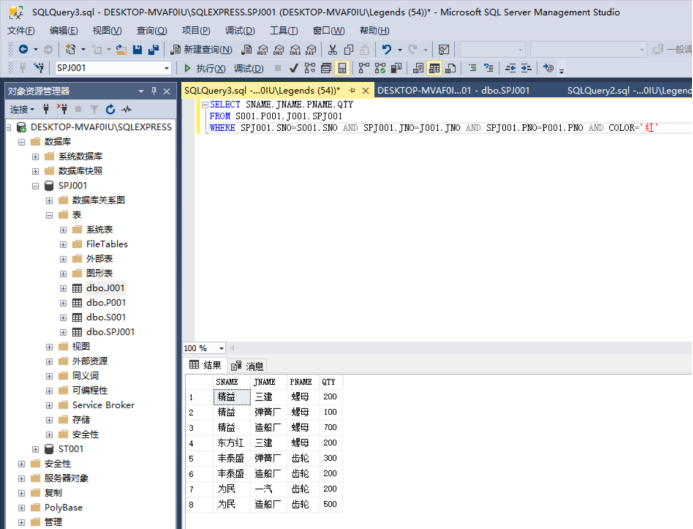Open the 100 % zoom dropdown
Screen dimensions: 693x529
[221, 348]
